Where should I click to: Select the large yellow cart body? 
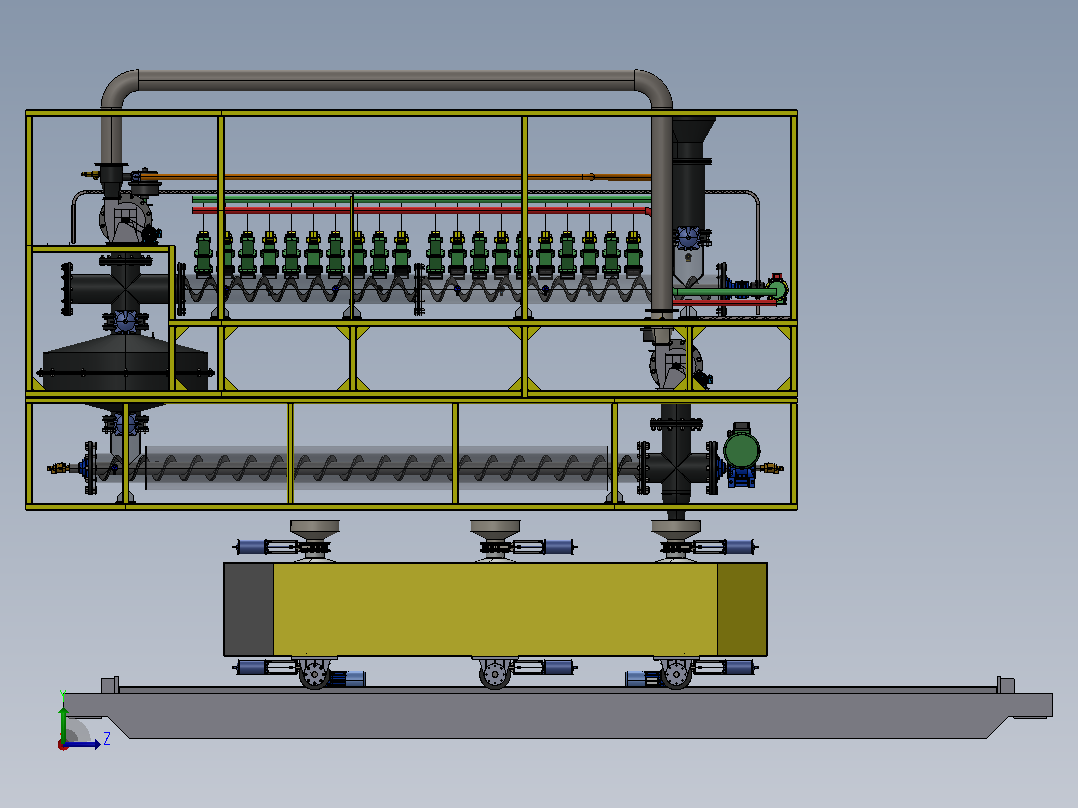(495, 609)
